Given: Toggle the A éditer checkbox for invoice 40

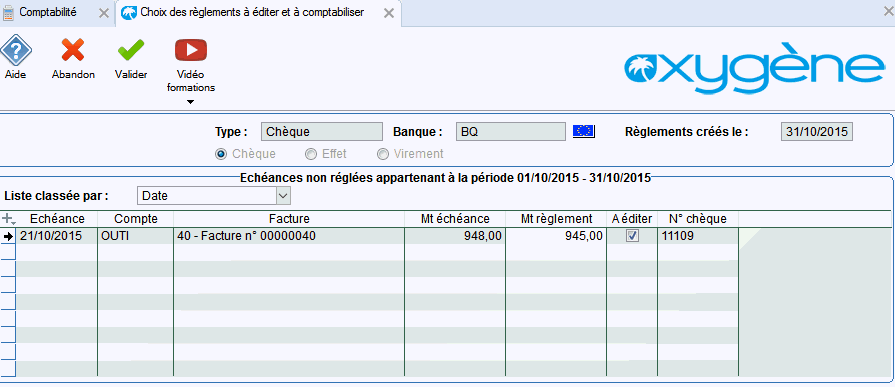Looking at the screenshot, I should (x=632, y=236).
